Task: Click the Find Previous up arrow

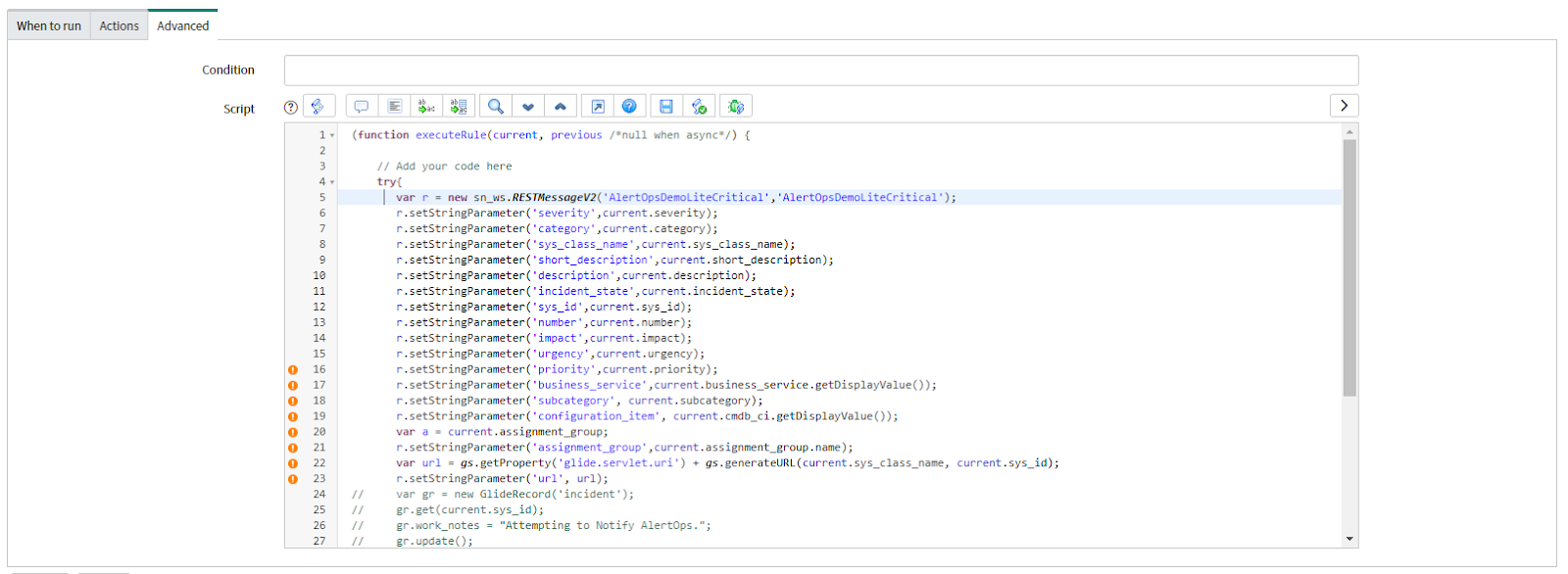Action: point(561,106)
